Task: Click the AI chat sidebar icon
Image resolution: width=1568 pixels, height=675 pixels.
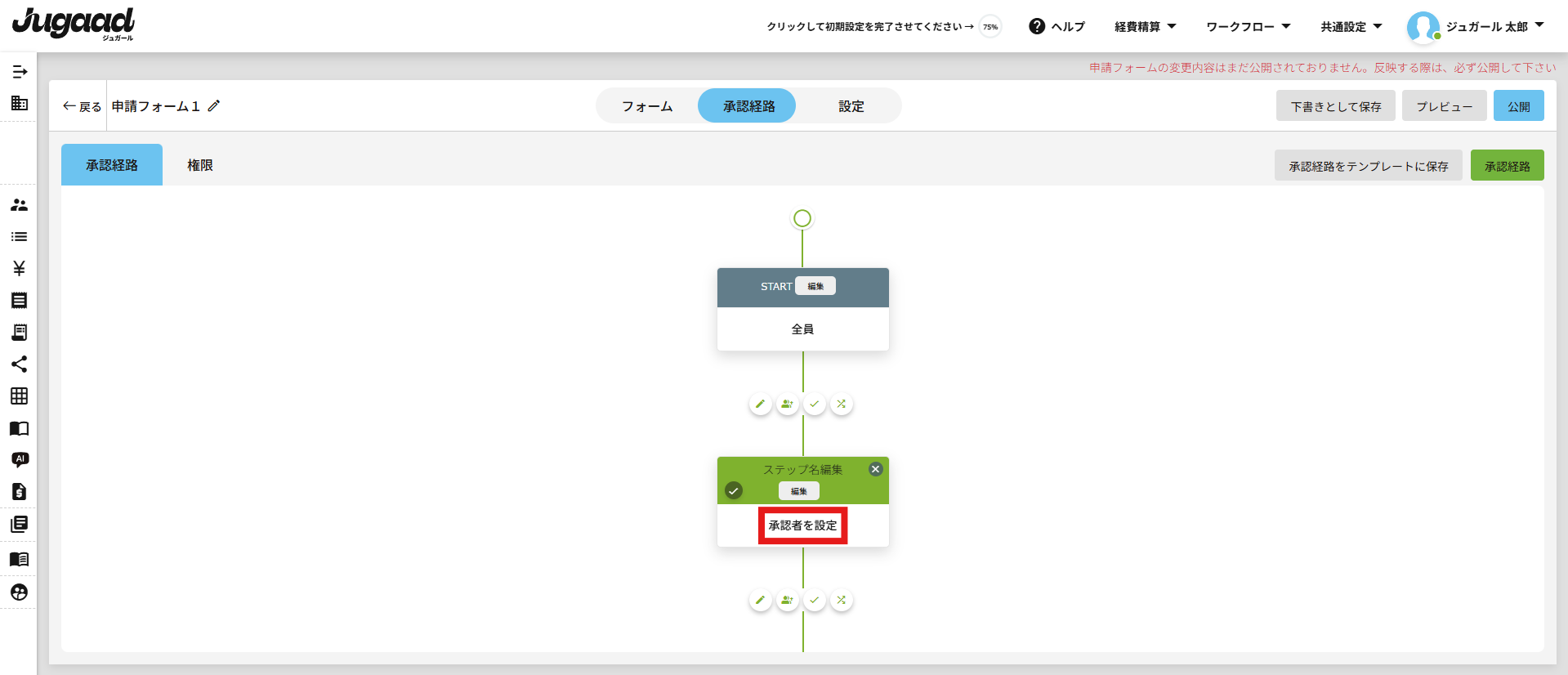Action: tap(20, 460)
